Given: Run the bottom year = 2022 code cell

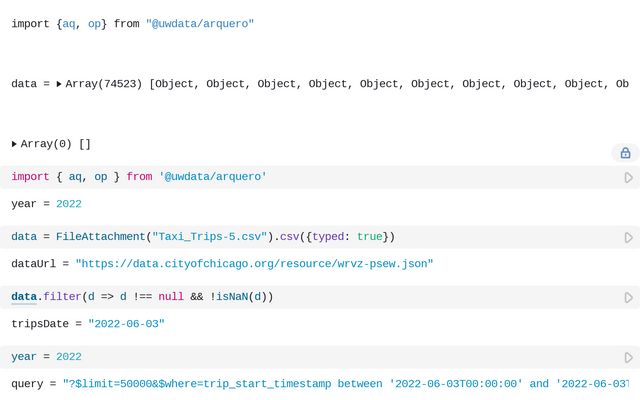Looking at the screenshot, I should [x=628, y=357].
